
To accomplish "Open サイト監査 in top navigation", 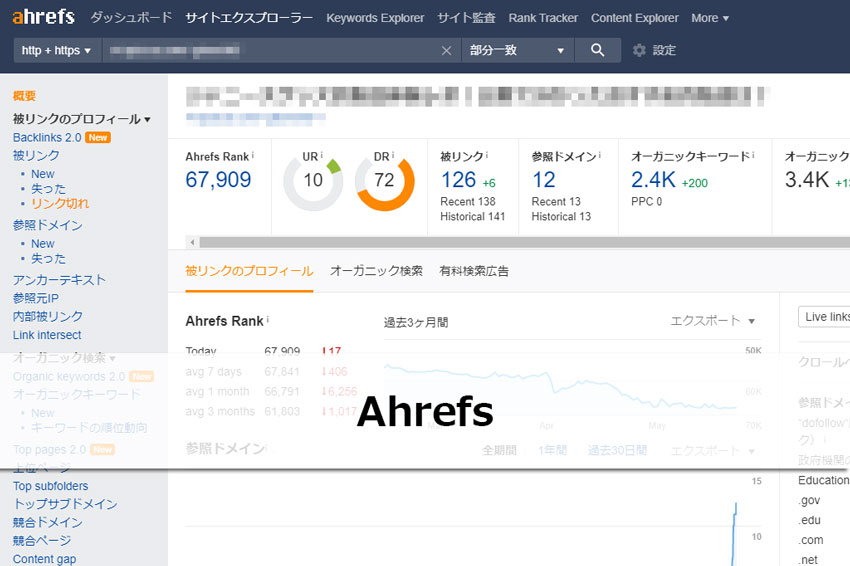I will click(x=466, y=18).
